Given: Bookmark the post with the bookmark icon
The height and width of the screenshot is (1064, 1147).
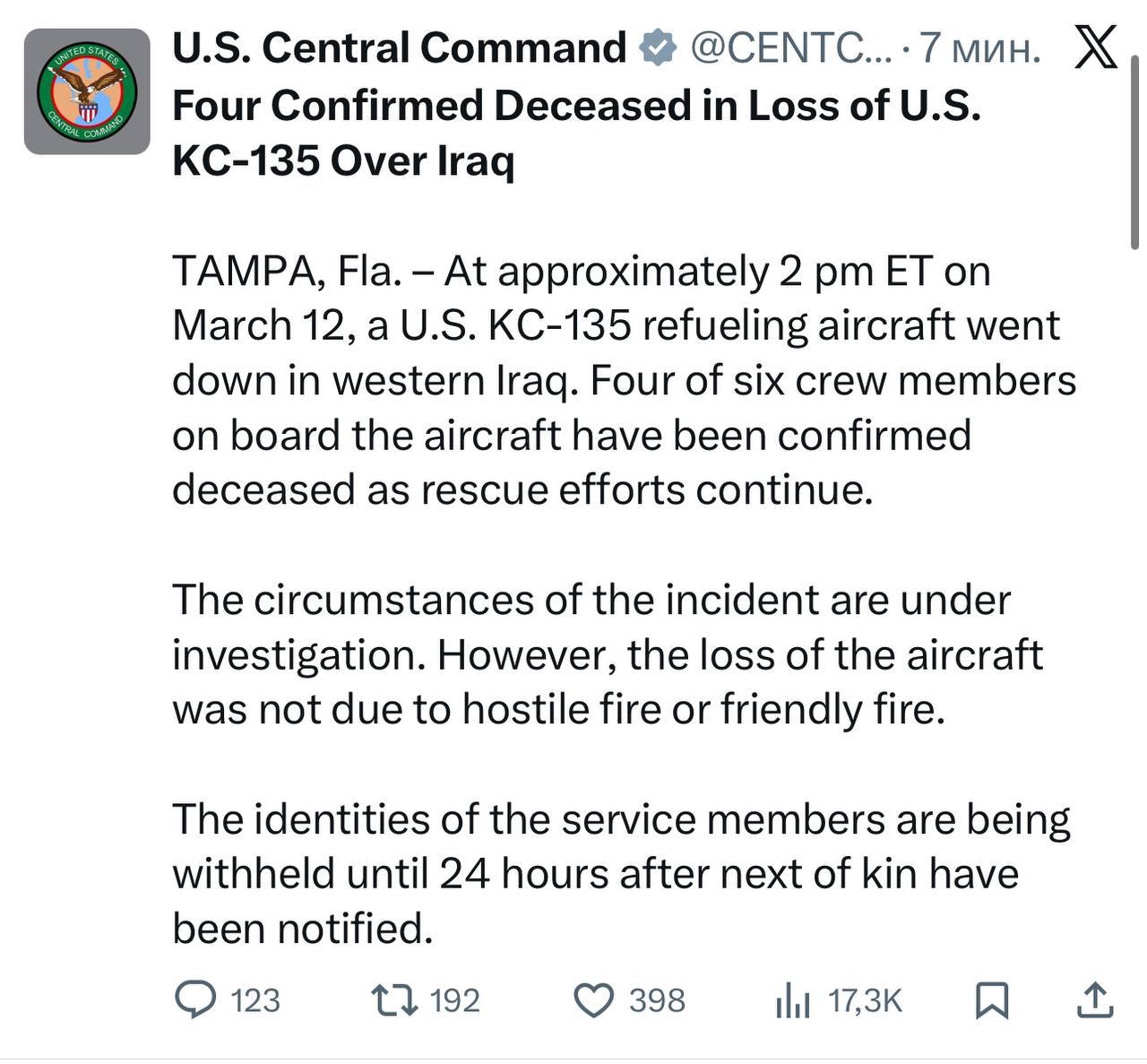Looking at the screenshot, I should point(991,1000).
